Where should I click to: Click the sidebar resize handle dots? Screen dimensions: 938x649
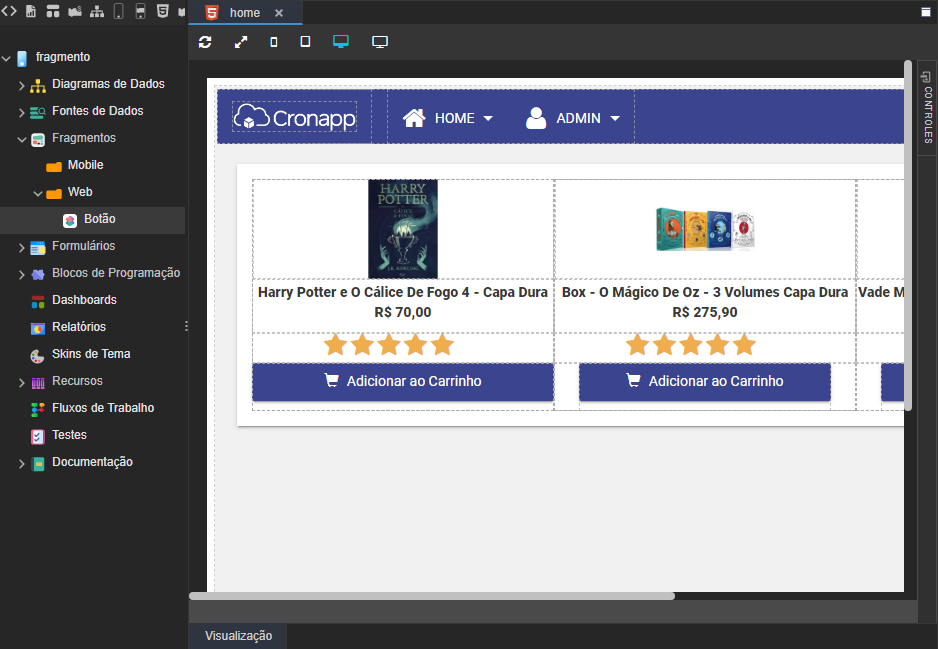coord(186,326)
